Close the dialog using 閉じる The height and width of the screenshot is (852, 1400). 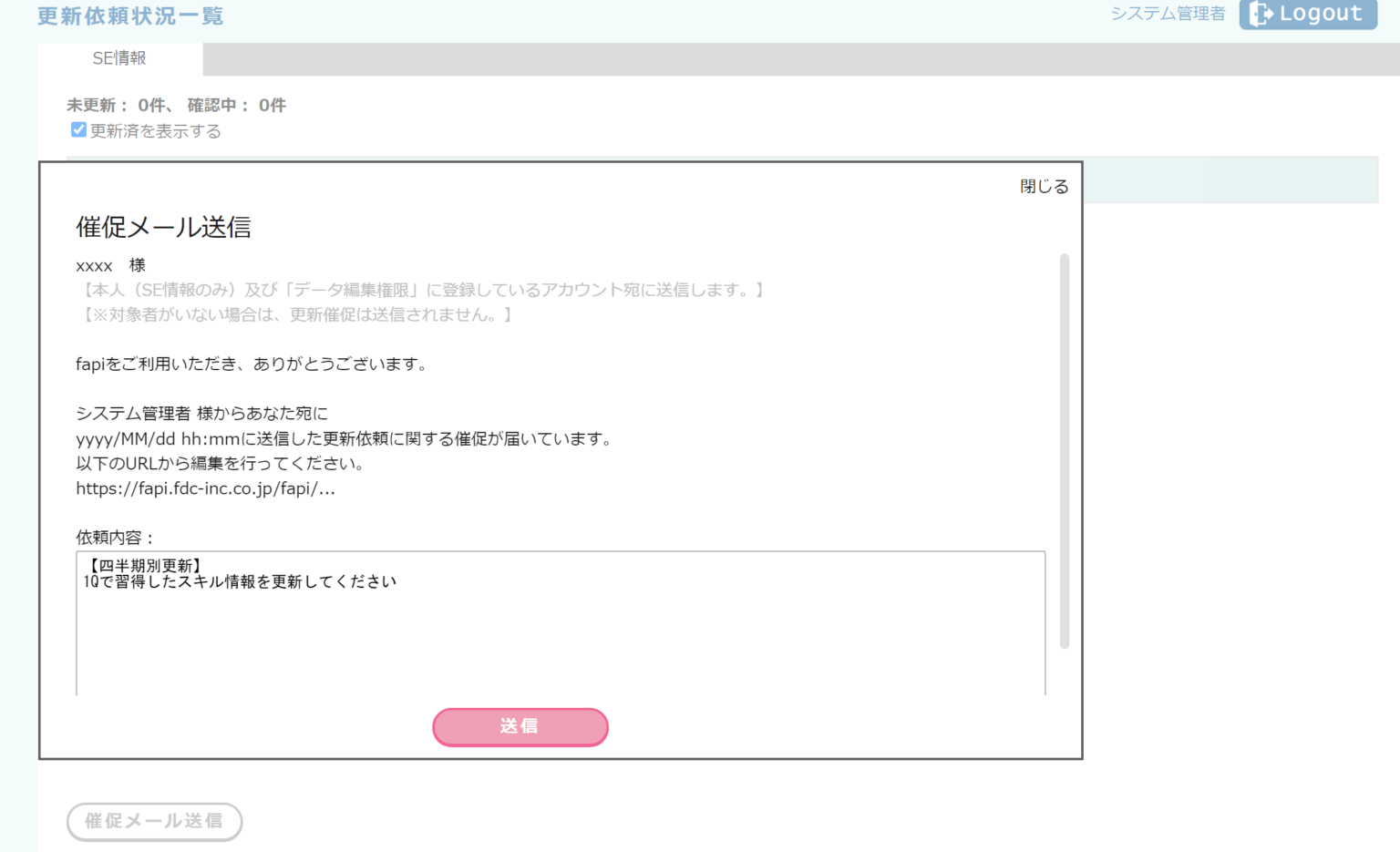click(x=1044, y=187)
